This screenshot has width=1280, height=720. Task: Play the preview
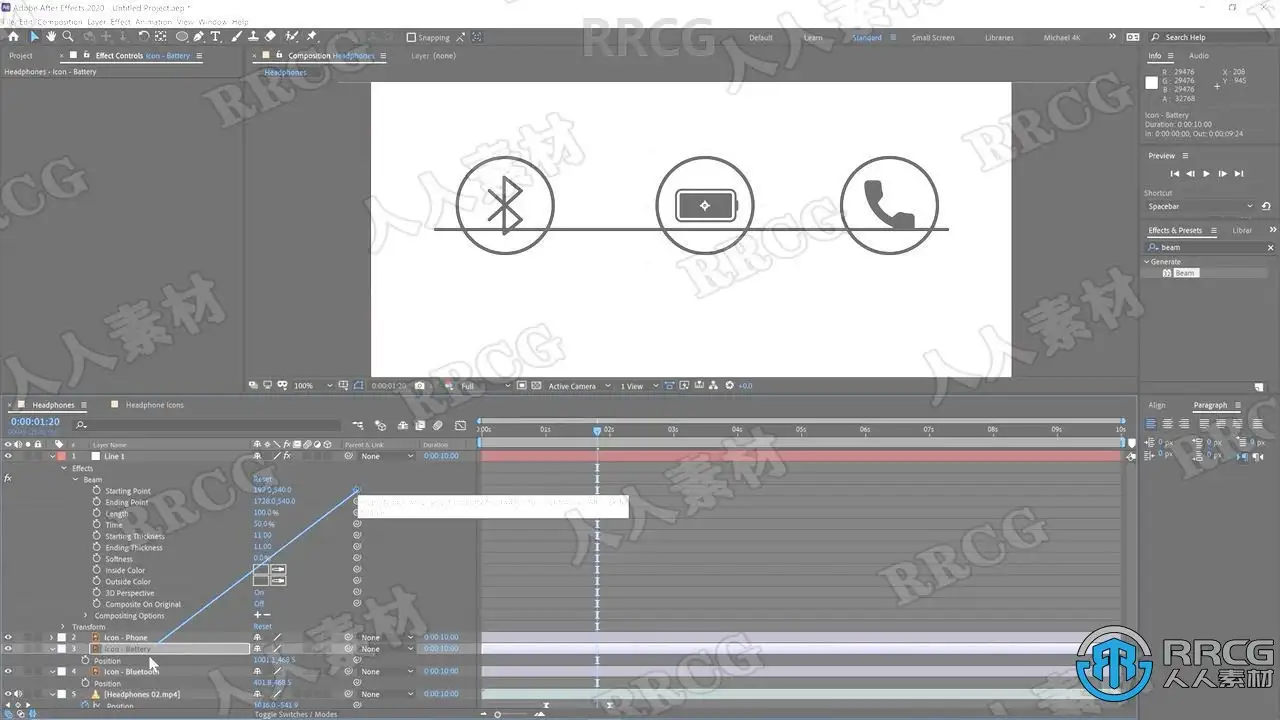pyautogui.click(x=1206, y=174)
